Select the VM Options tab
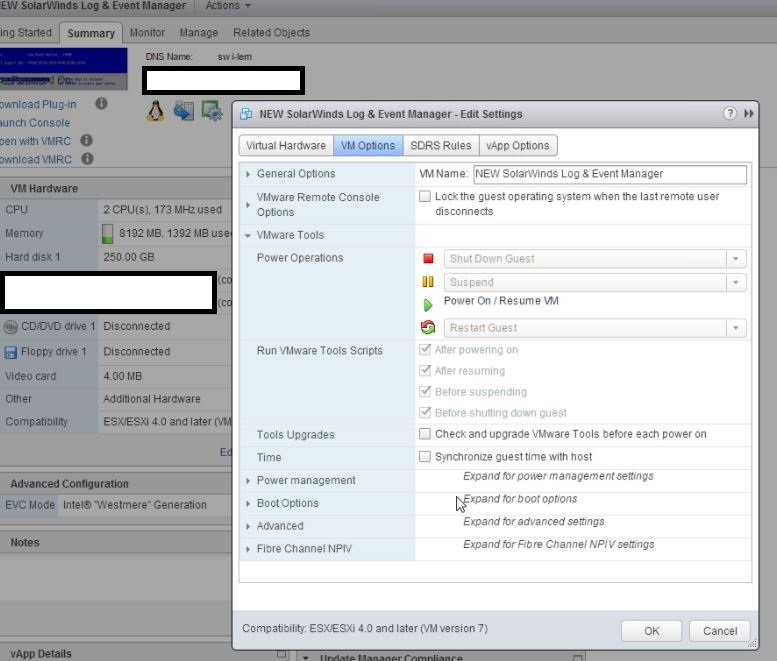777x661 pixels. (368, 146)
